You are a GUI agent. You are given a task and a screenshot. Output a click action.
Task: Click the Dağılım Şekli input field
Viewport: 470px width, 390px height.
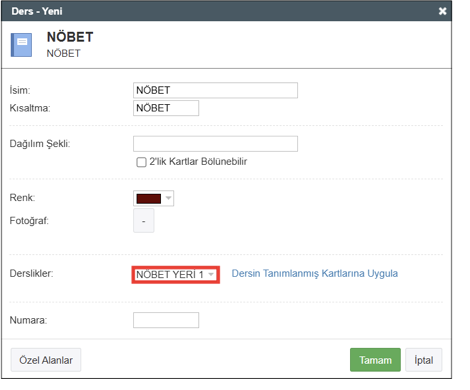tap(215, 144)
